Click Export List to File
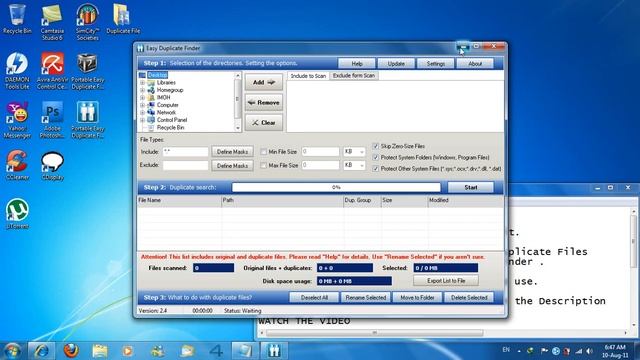The width and height of the screenshot is (640, 360). (446, 281)
